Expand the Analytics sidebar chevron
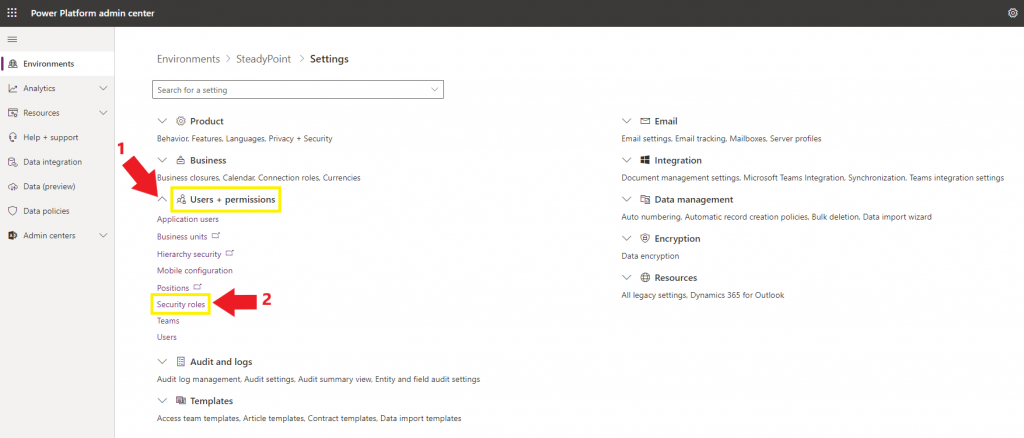1024x438 pixels. [103, 88]
